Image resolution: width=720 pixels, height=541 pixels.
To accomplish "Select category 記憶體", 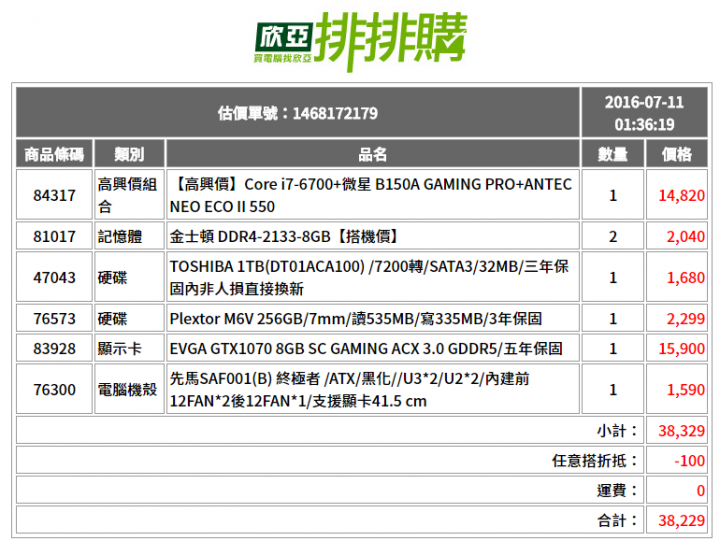I will (120, 237).
